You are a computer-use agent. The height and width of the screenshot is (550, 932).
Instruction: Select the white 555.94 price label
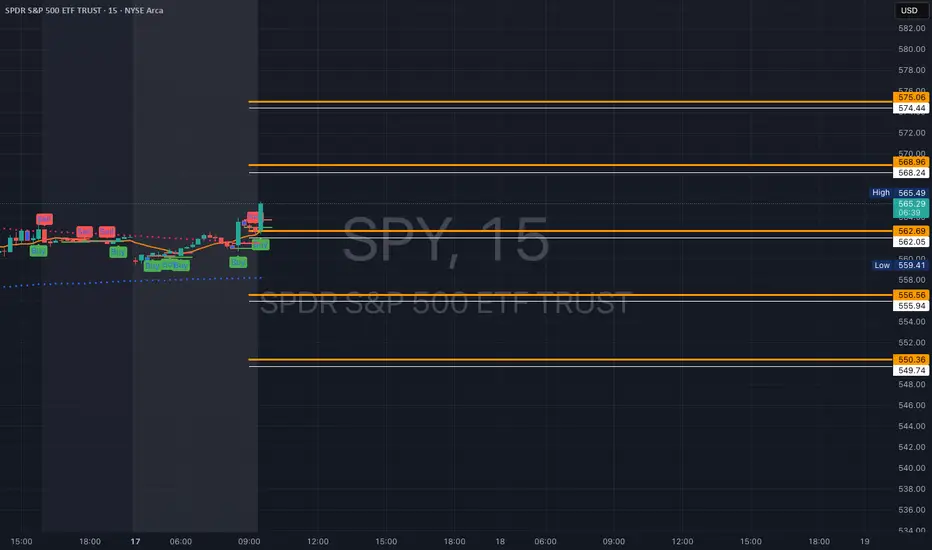(x=911, y=306)
